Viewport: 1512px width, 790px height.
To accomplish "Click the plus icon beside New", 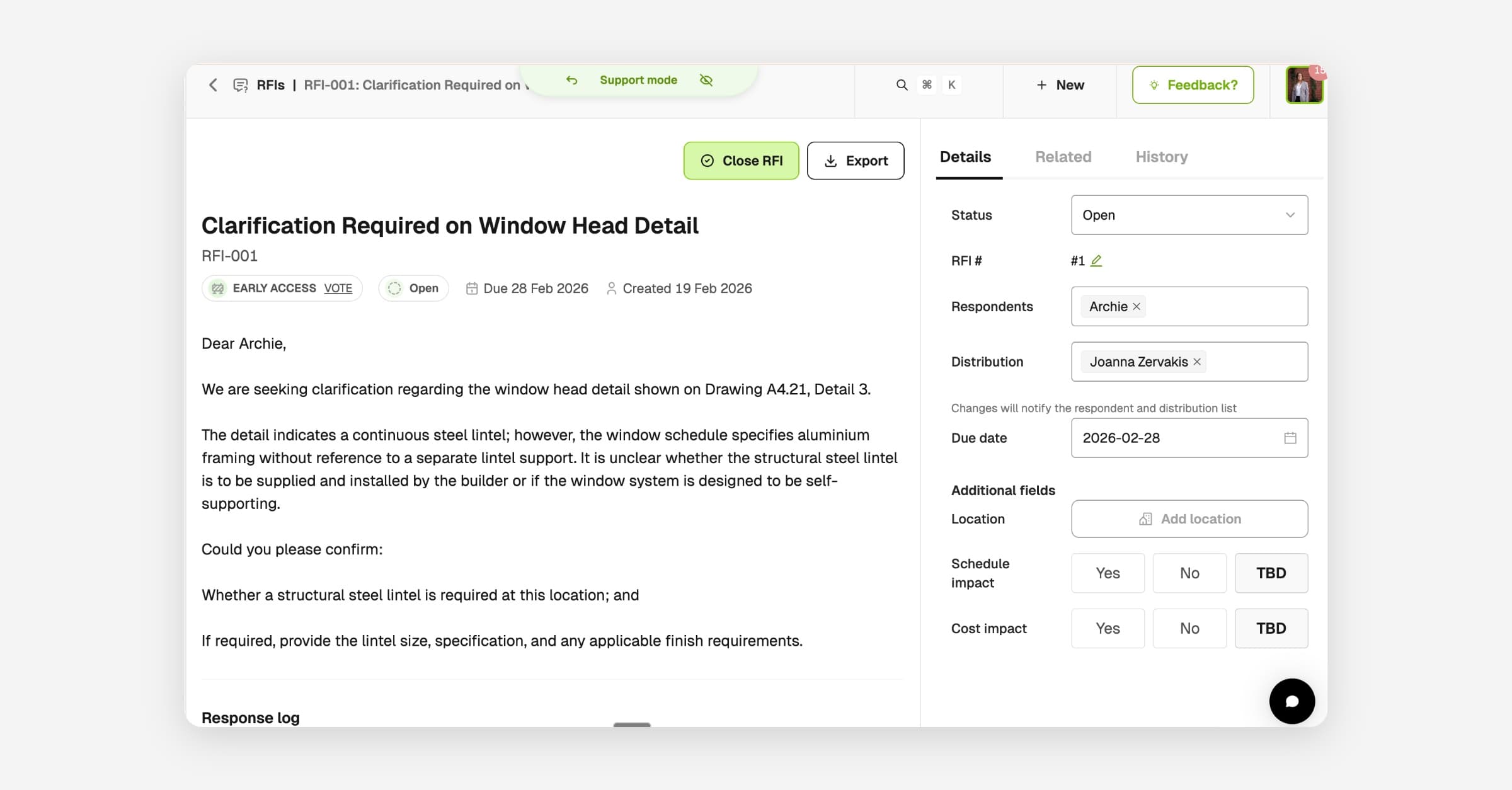I will point(1041,85).
